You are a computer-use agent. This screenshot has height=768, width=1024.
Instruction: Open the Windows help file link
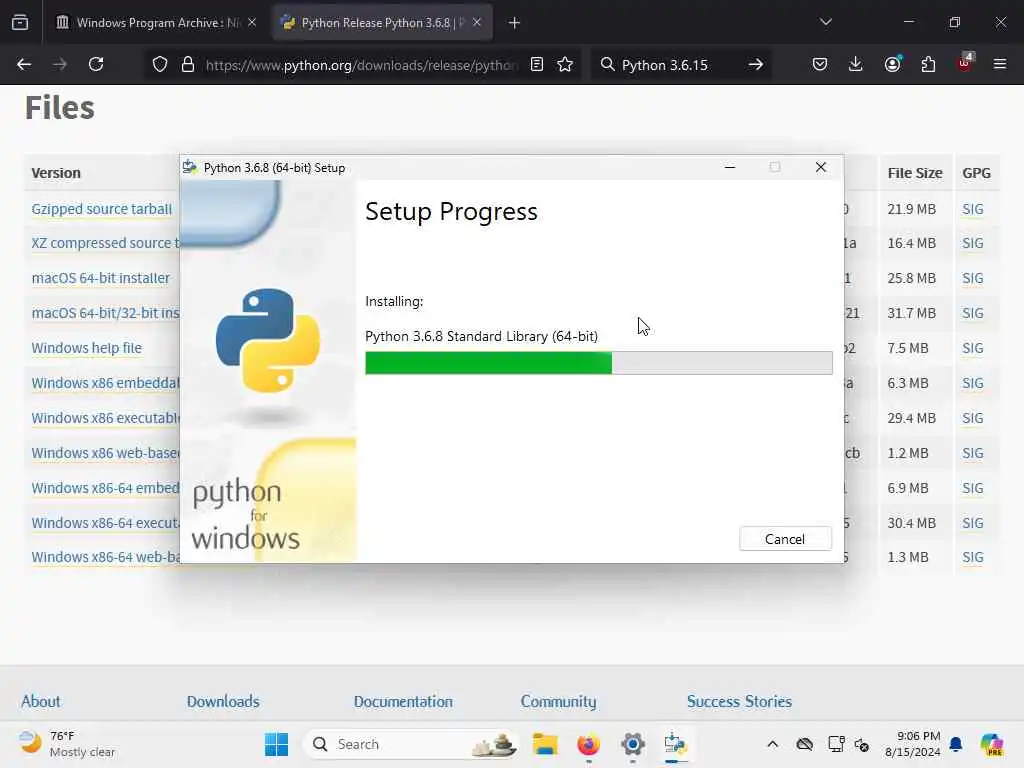coord(87,348)
